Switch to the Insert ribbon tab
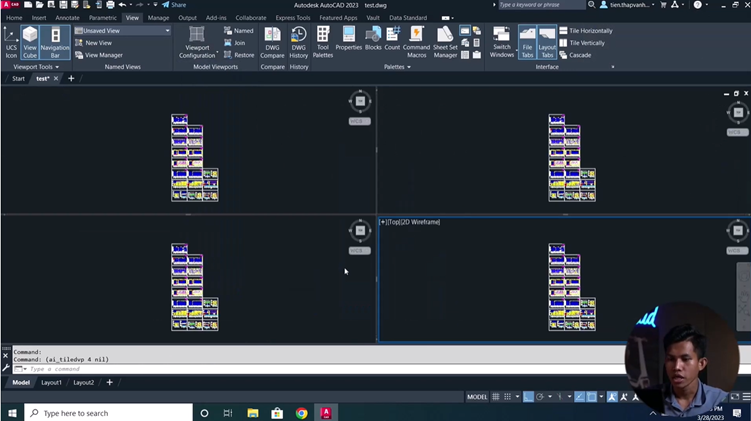 (39, 18)
